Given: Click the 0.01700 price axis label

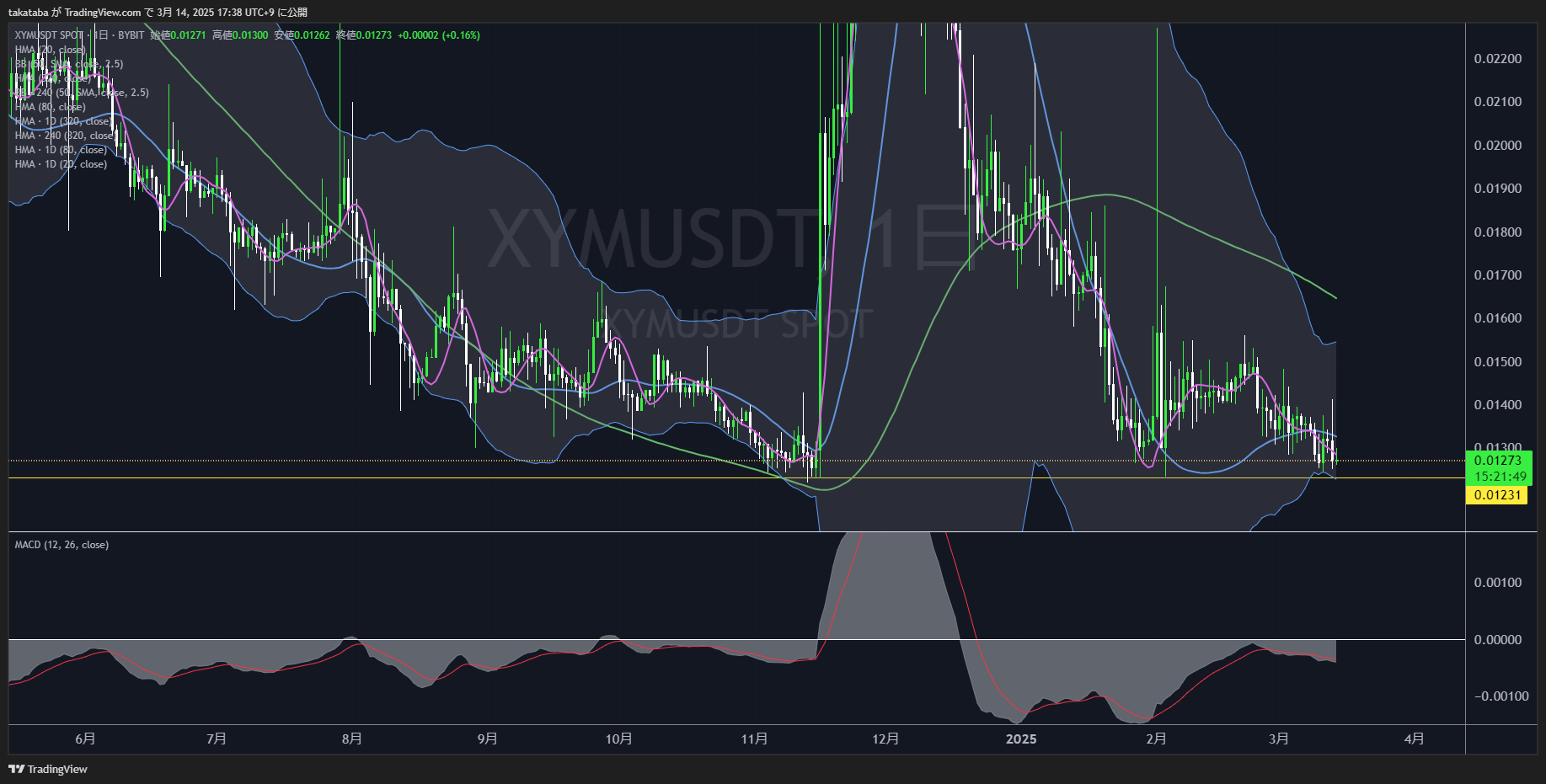Looking at the screenshot, I should coord(1498,275).
